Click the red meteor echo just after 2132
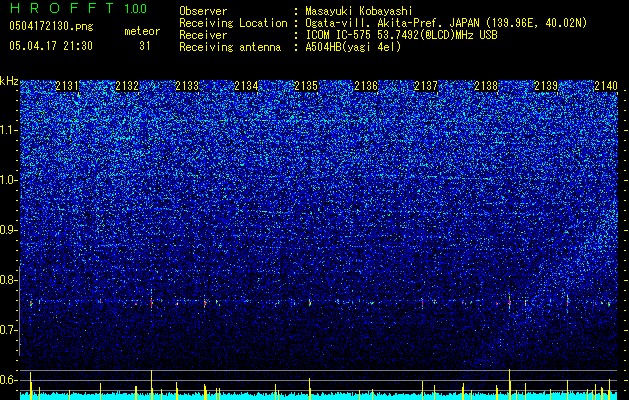Viewport: 629px width, 400px height. click(x=151, y=303)
